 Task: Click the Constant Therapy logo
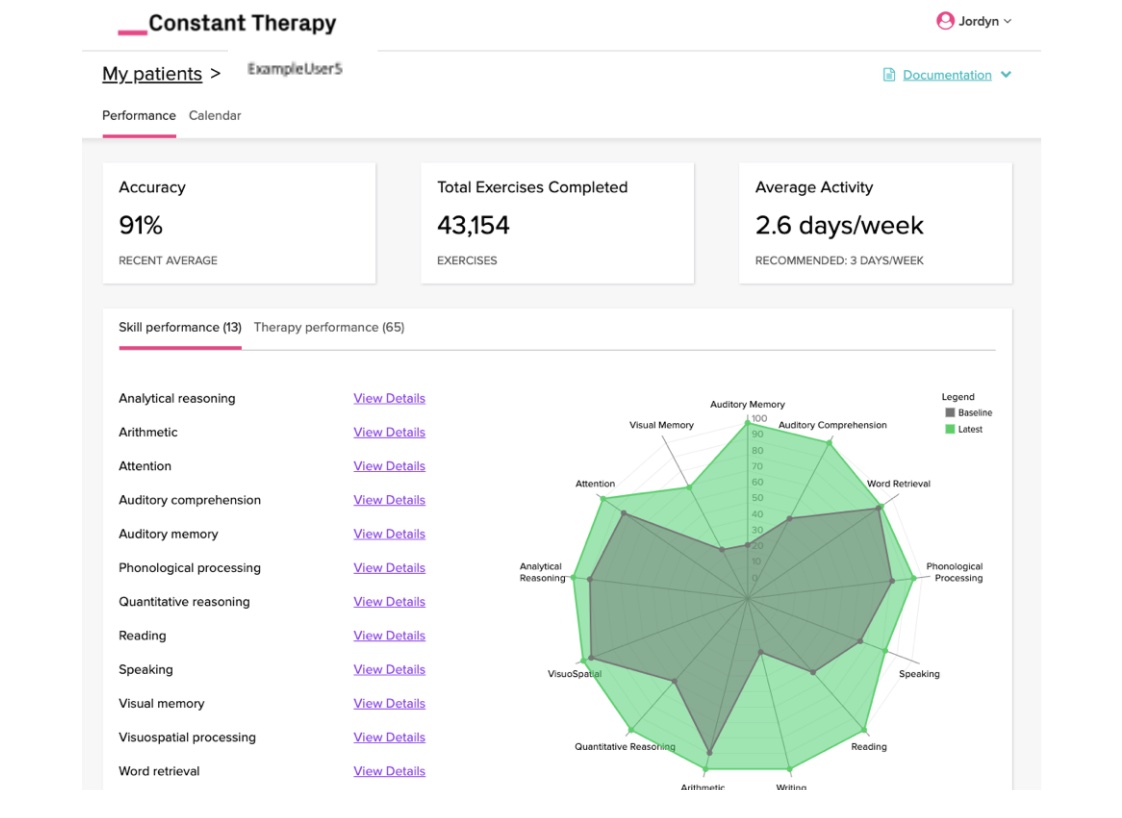pos(228,23)
